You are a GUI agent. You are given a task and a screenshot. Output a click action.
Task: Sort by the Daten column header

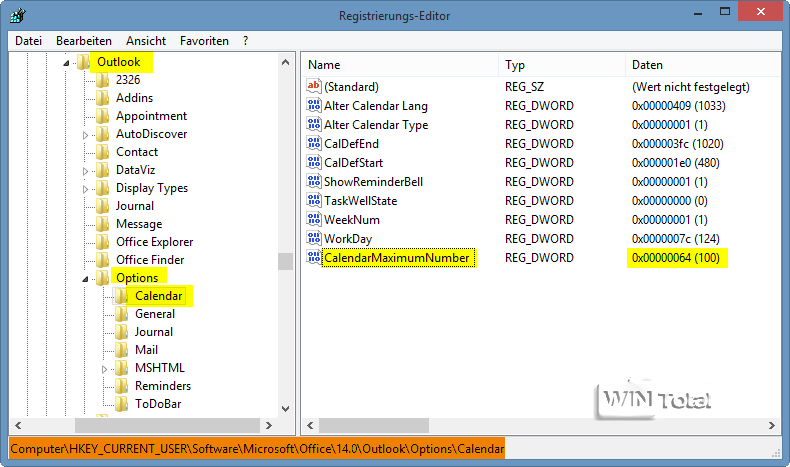pos(703,65)
